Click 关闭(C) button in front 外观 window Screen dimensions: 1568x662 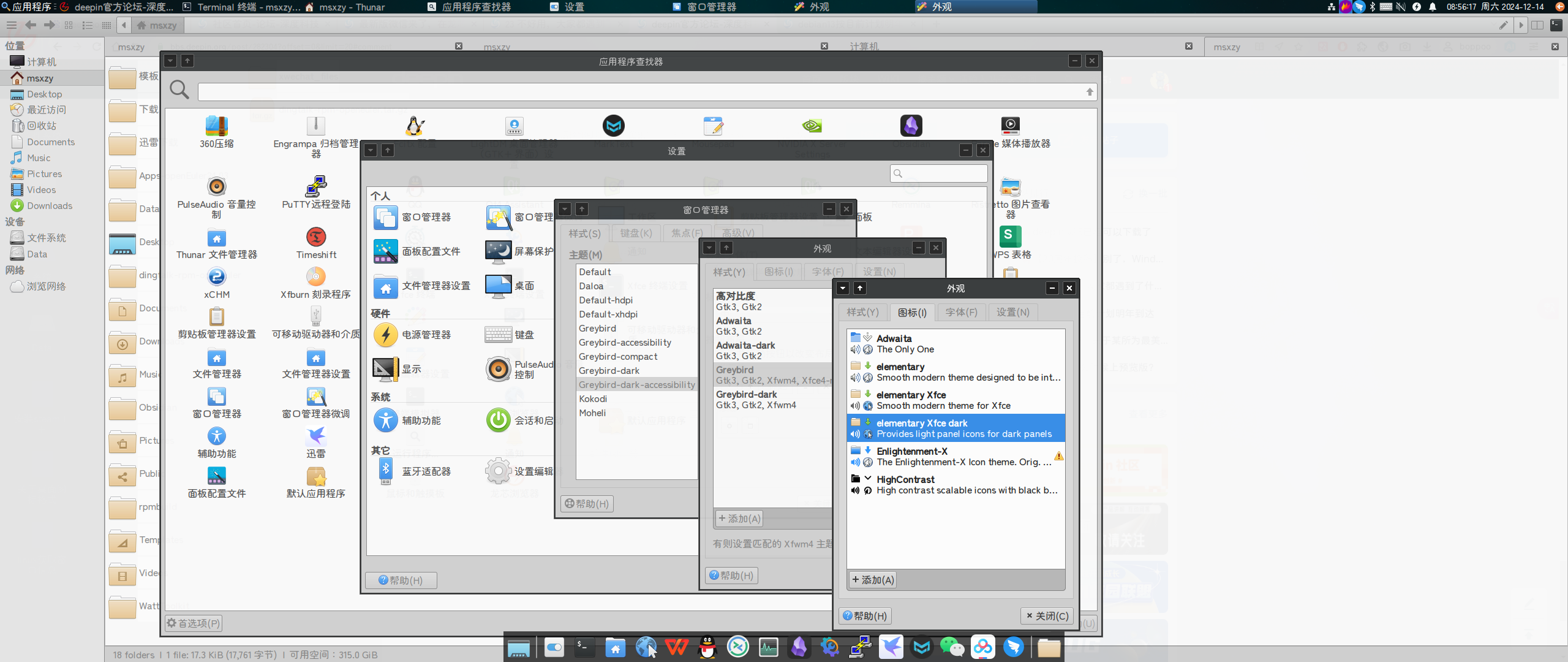pyautogui.click(x=1047, y=616)
